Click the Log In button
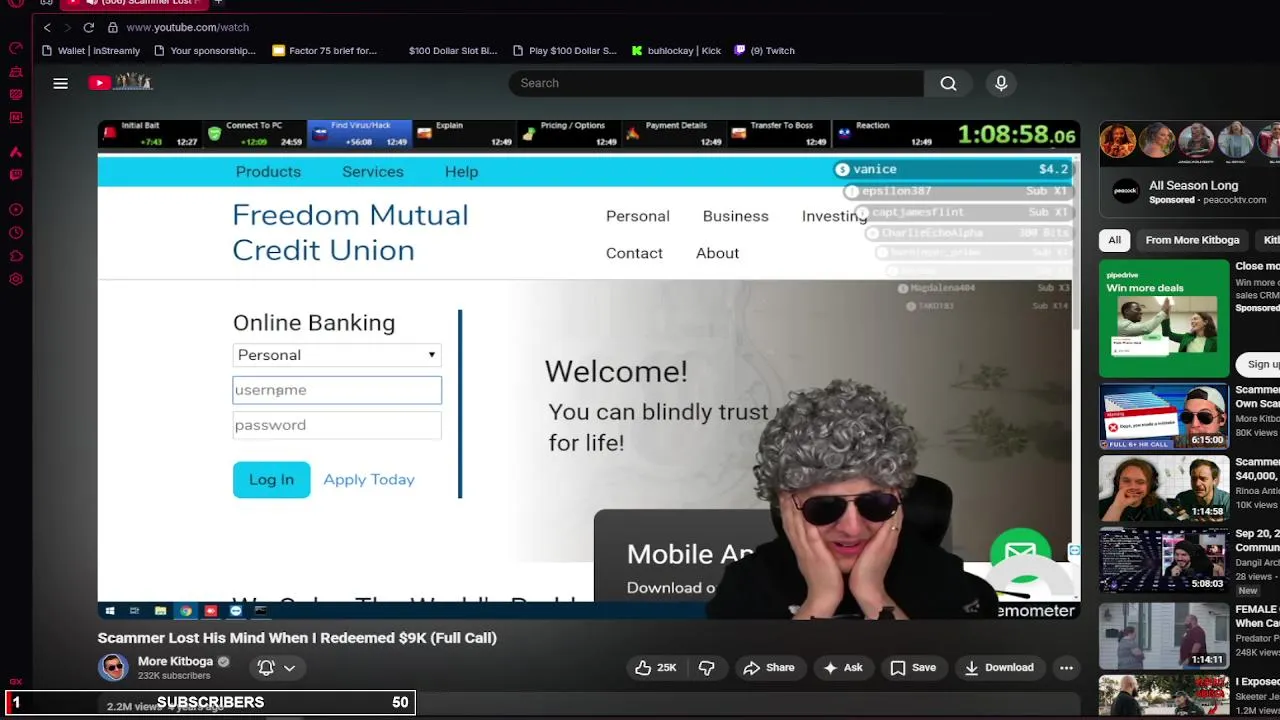Screen dimensions: 1280x720 pyautogui.click(x=272, y=480)
